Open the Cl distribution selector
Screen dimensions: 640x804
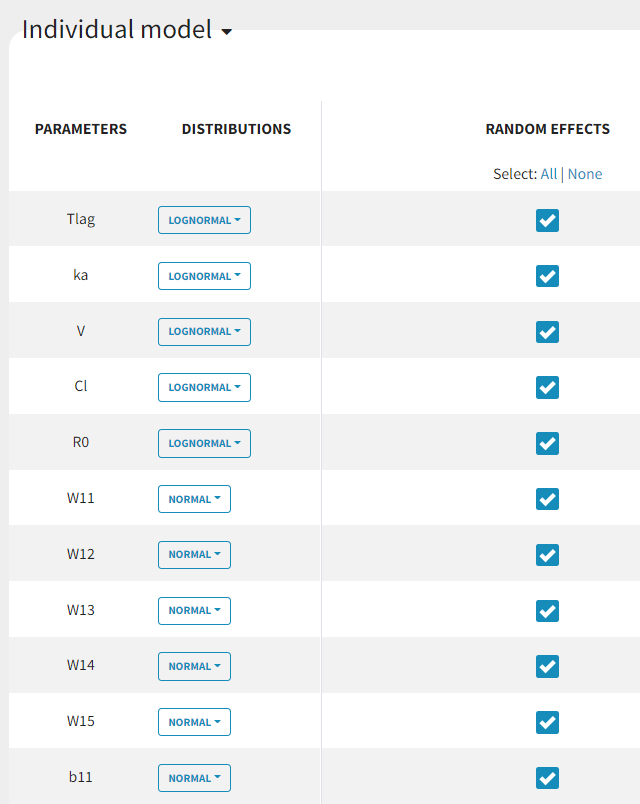tap(204, 387)
